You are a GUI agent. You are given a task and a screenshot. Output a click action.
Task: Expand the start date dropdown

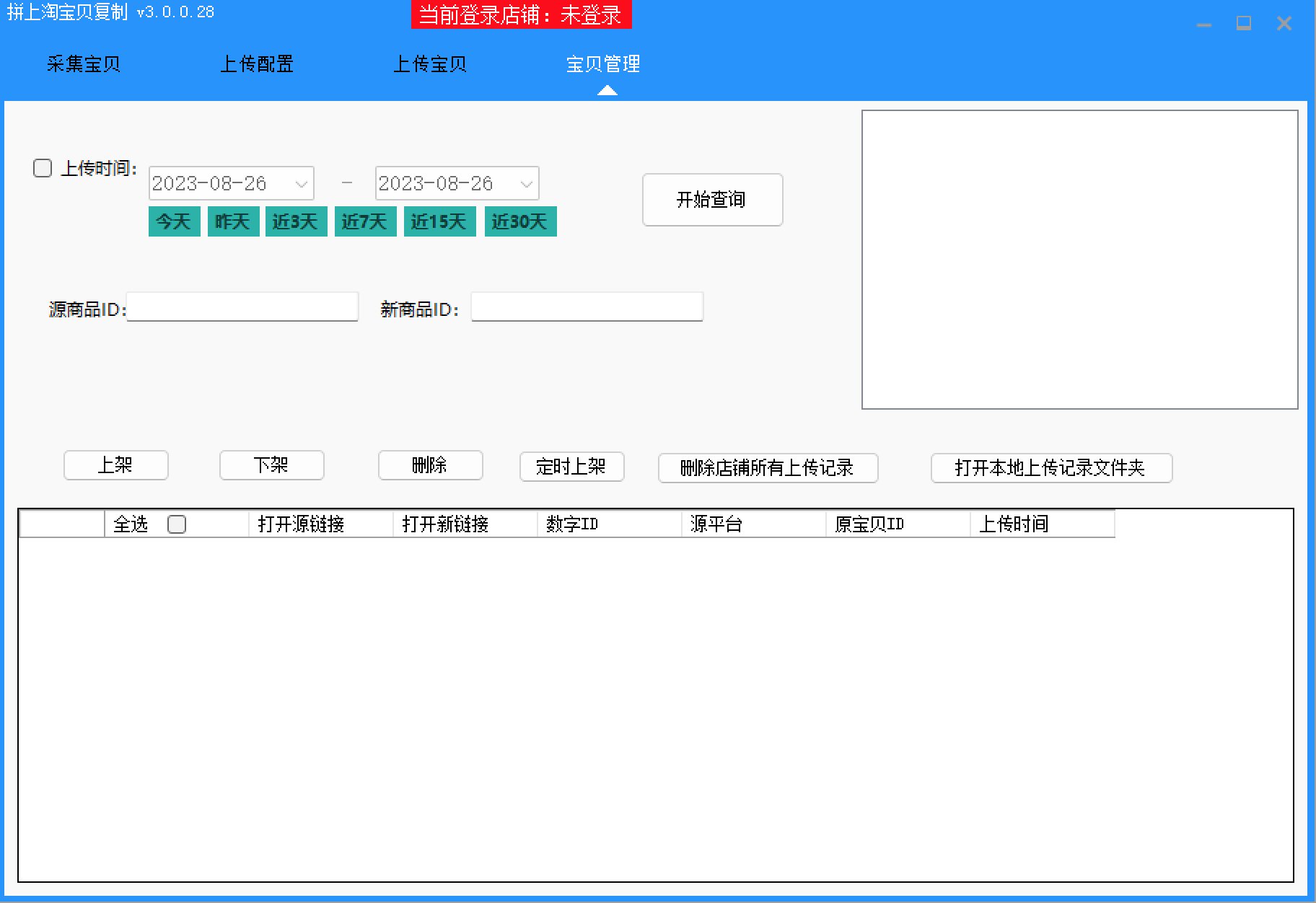[302, 184]
